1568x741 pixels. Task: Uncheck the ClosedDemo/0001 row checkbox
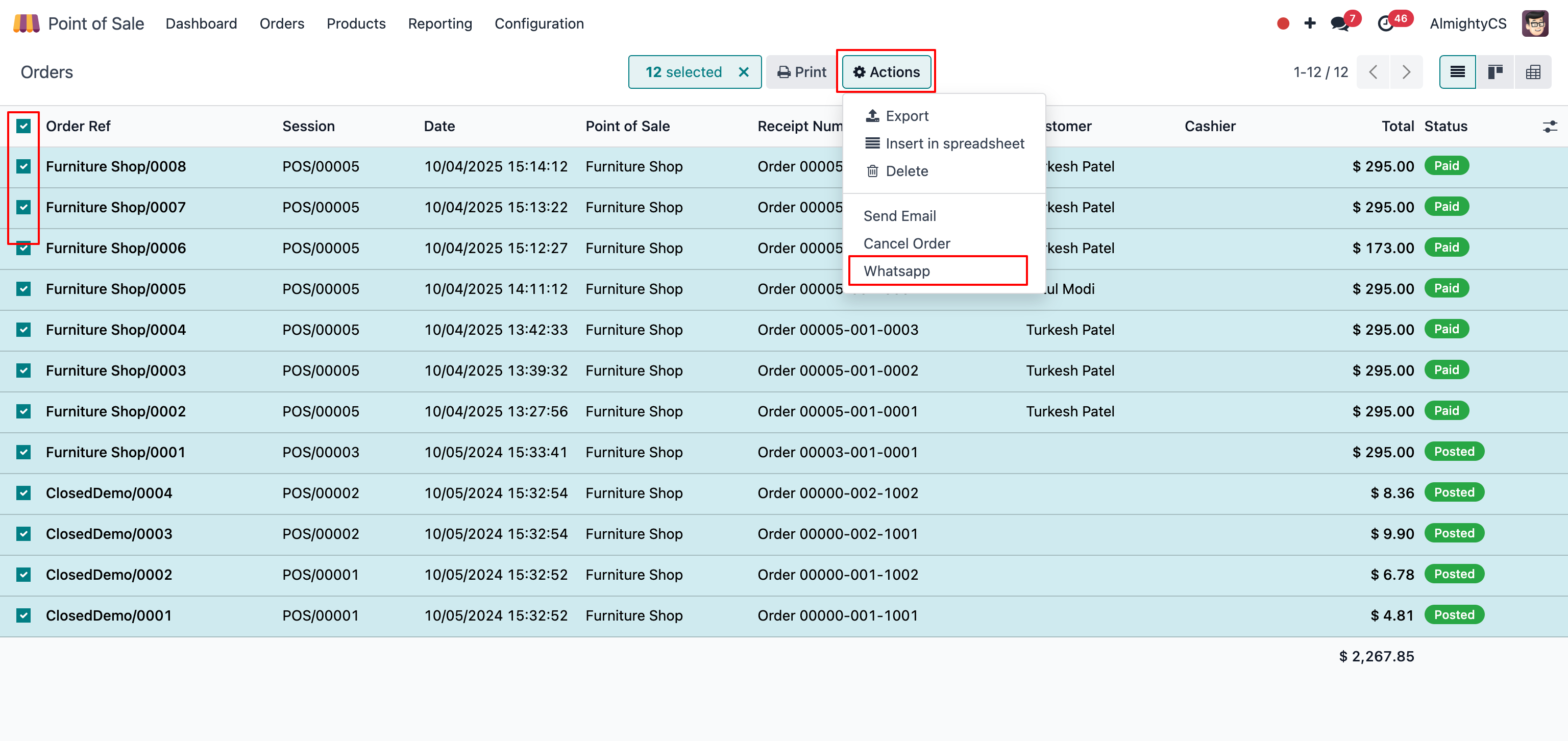(x=24, y=615)
